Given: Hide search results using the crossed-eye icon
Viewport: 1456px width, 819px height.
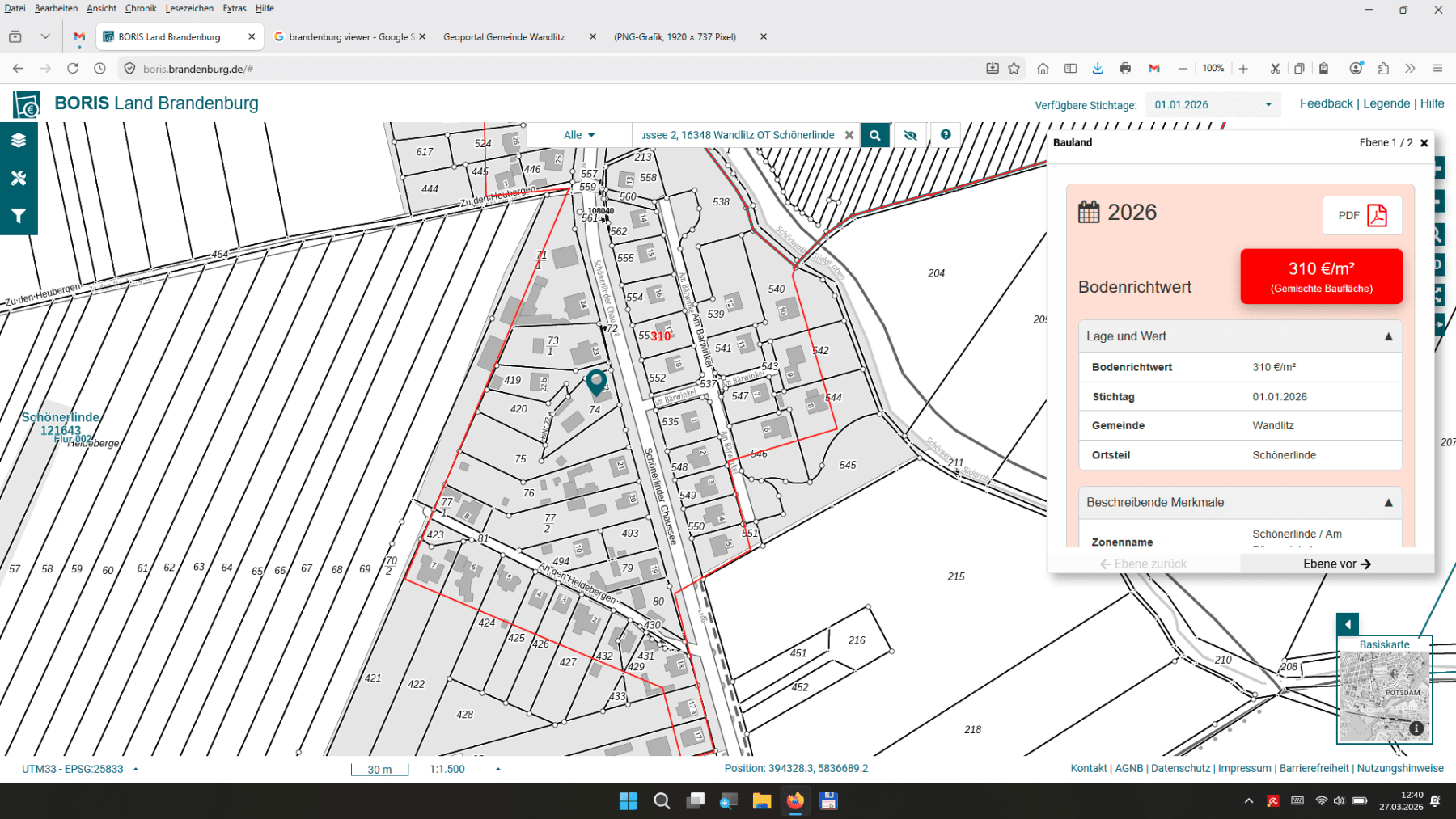Looking at the screenshot, I should pos(909,134).
